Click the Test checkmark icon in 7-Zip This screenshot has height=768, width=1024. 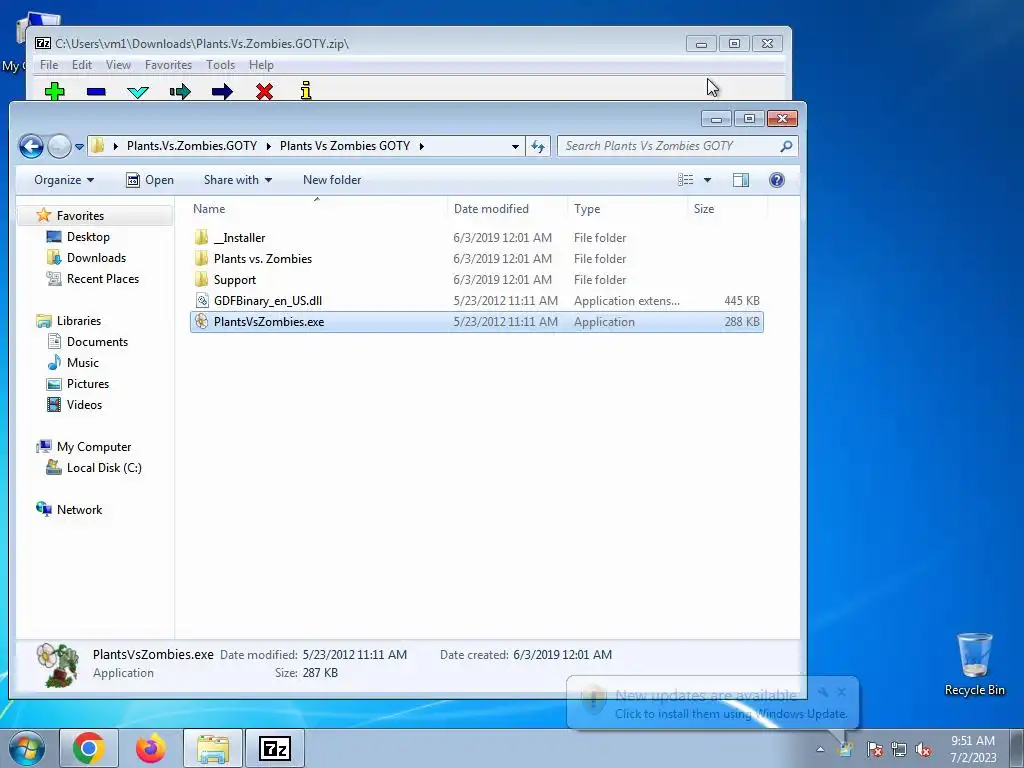138,91
